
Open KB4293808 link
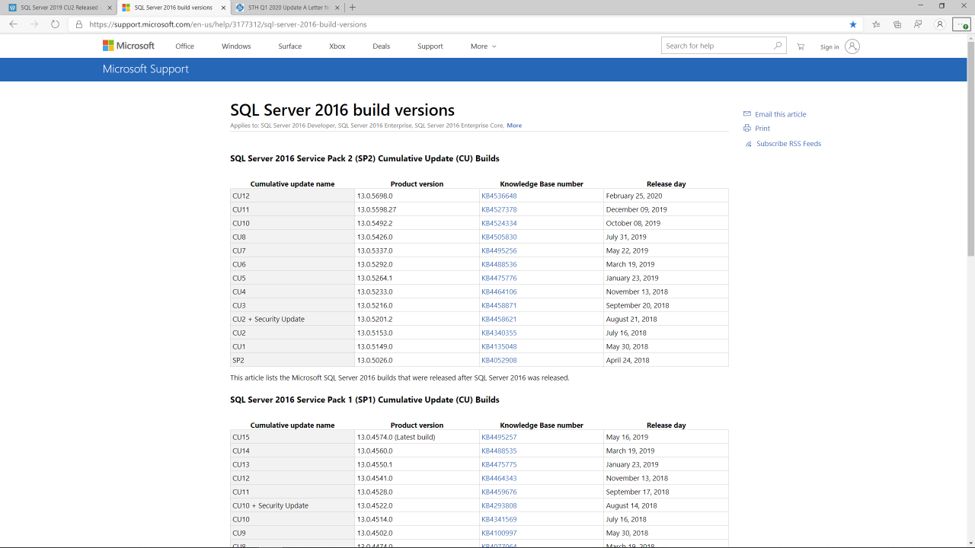[499, 506]
